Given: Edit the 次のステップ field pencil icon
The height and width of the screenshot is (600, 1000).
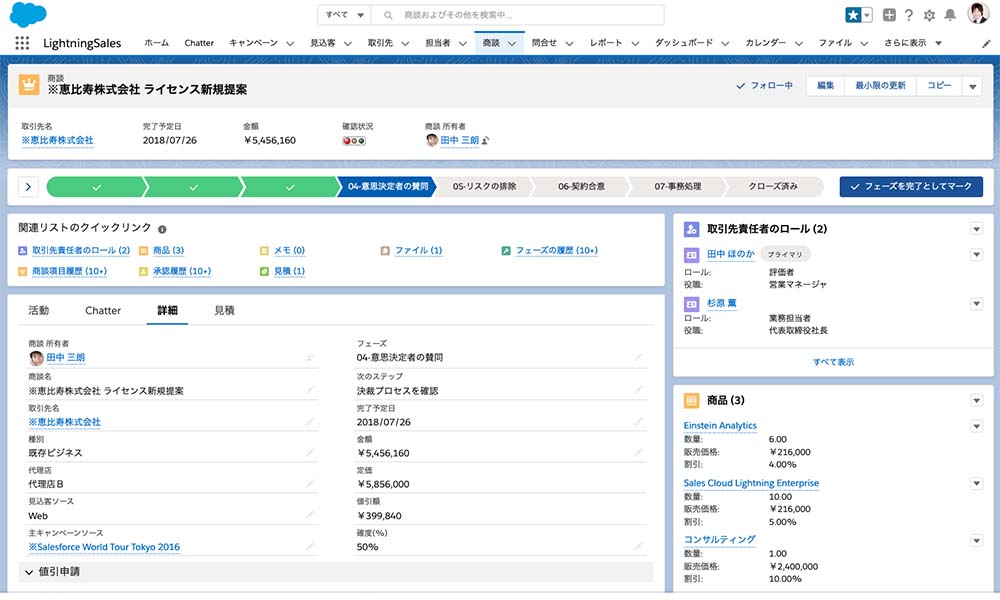Looking at the screenshot, I should click(x=638, y=390).
